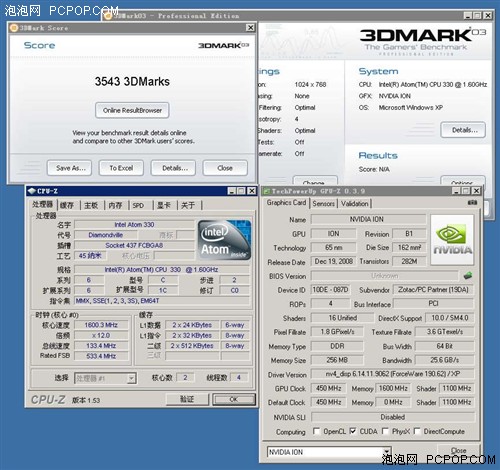The image size is (500, 470).
Task: Click the camera screenshot icon in GPU-Z
Action: point(472,202)
